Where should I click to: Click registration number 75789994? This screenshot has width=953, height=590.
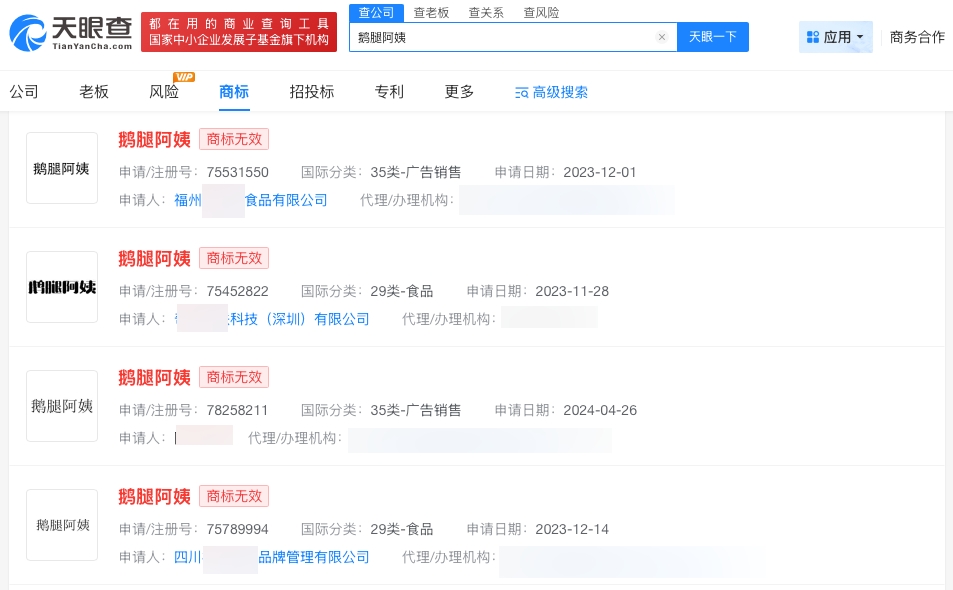(238, 530)
